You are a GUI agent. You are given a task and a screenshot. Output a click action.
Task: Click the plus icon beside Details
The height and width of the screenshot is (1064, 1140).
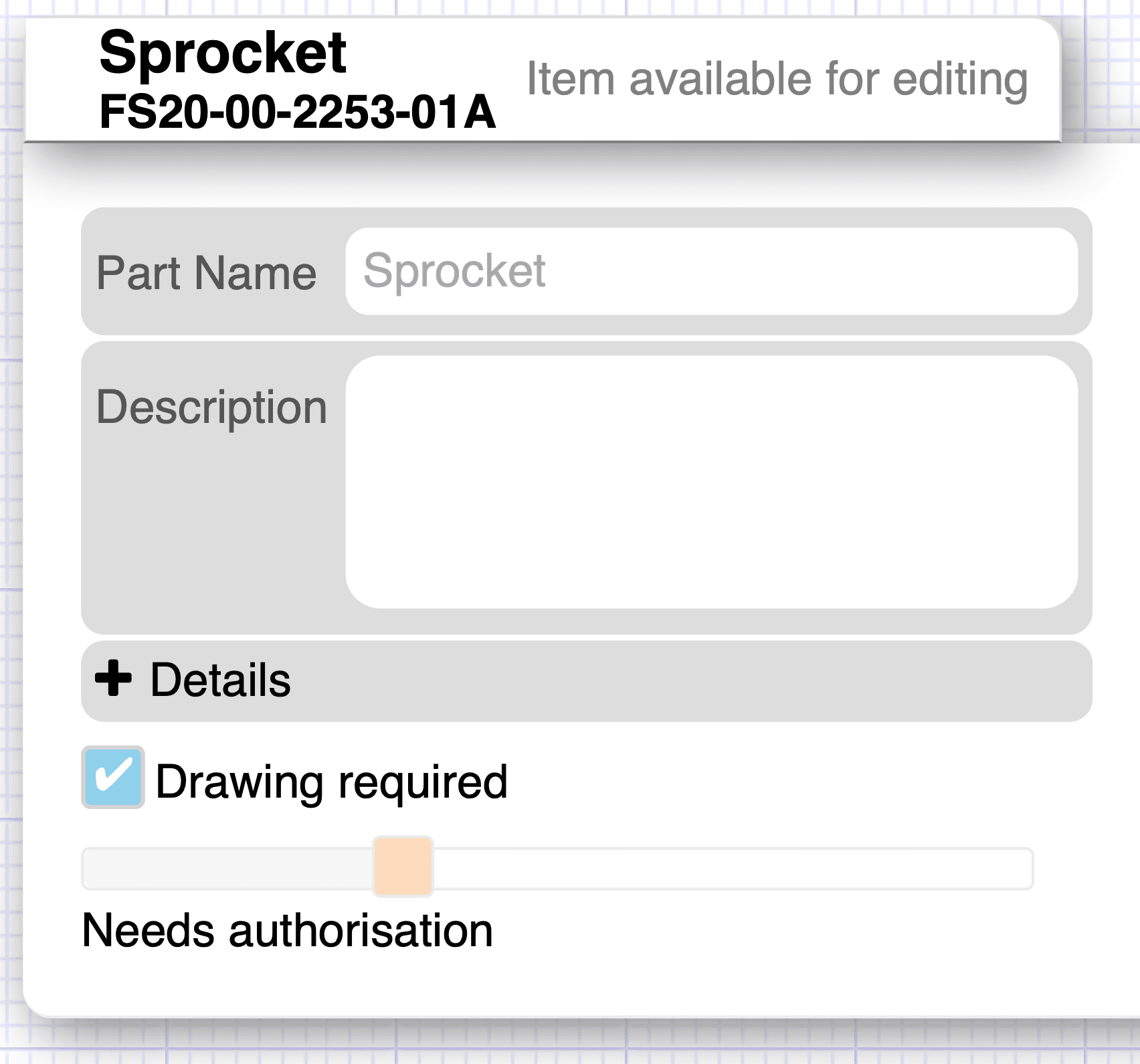click(113, 679)
